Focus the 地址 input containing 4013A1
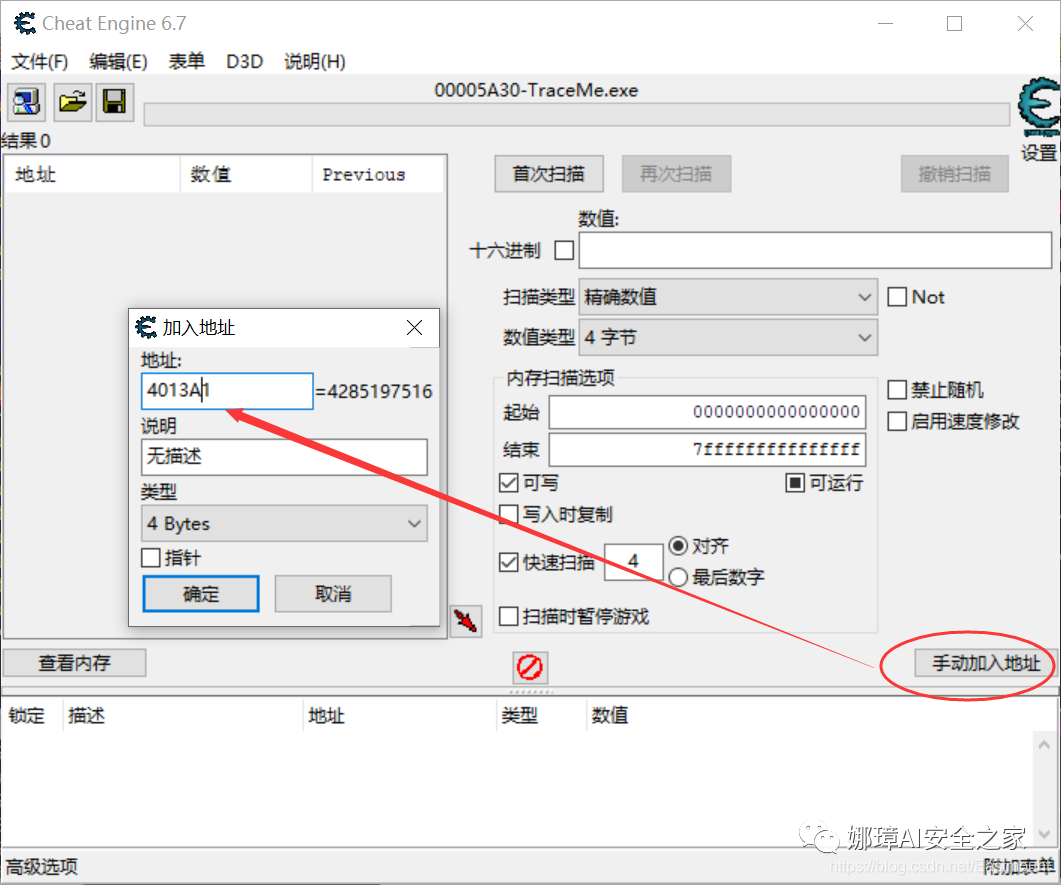Screen dimensions: 1061x885 (227, 391)
